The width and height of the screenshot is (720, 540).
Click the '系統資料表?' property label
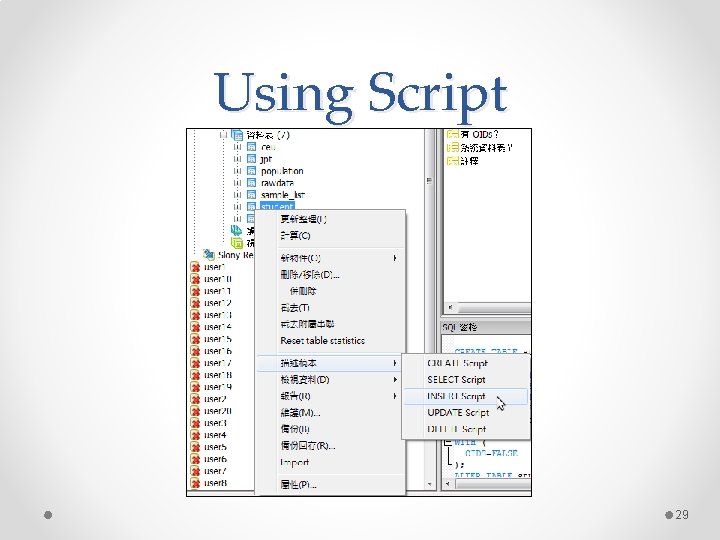(486, 147)
